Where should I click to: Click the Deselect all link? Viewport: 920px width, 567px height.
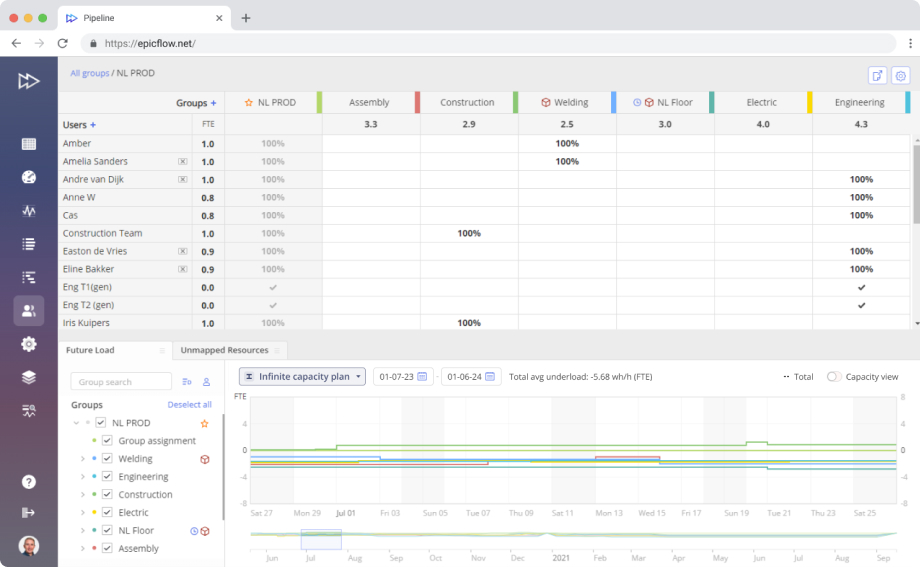coord(189,405)
